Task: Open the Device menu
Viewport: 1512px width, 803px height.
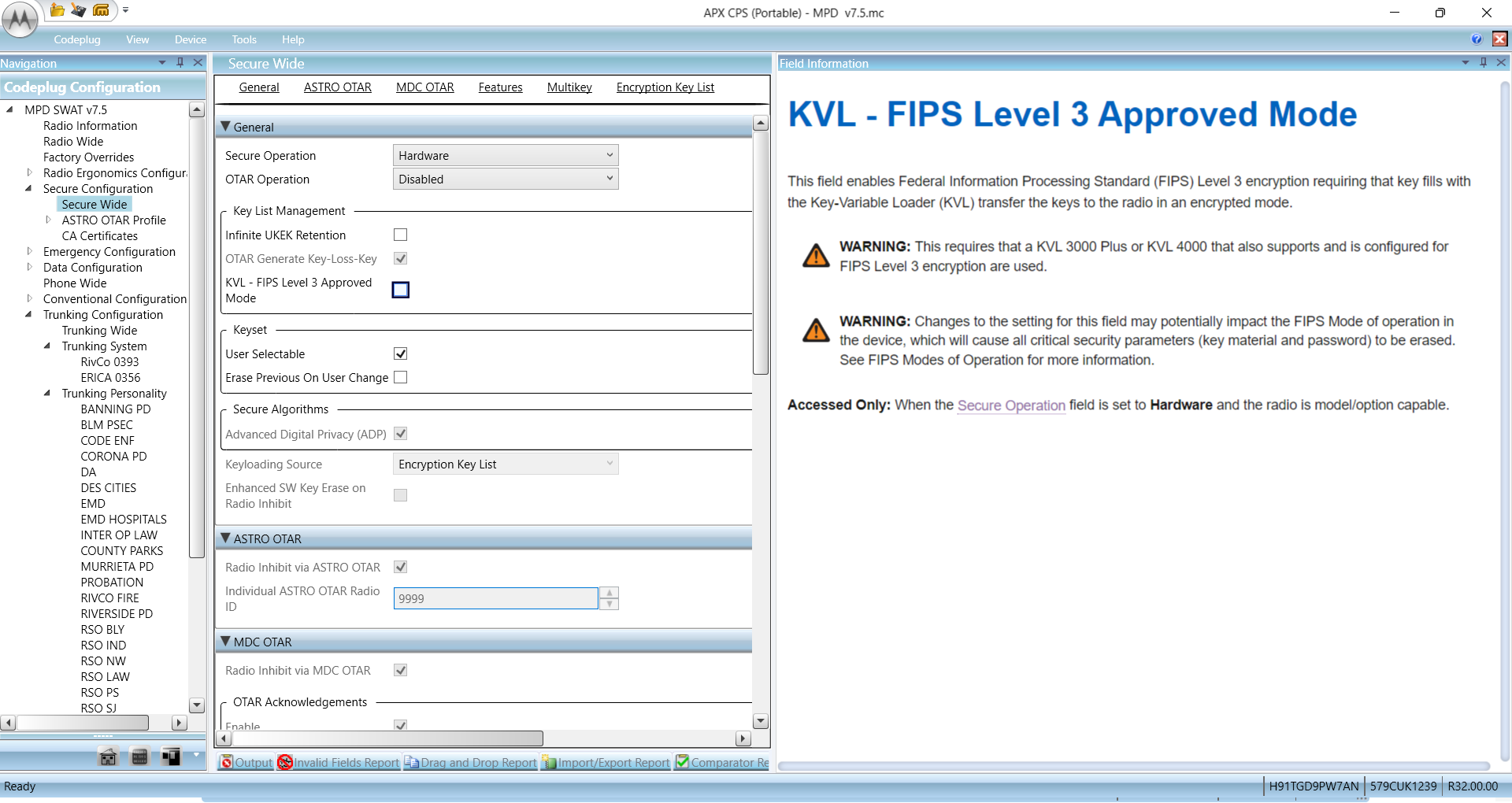Action: coord(191,39)
